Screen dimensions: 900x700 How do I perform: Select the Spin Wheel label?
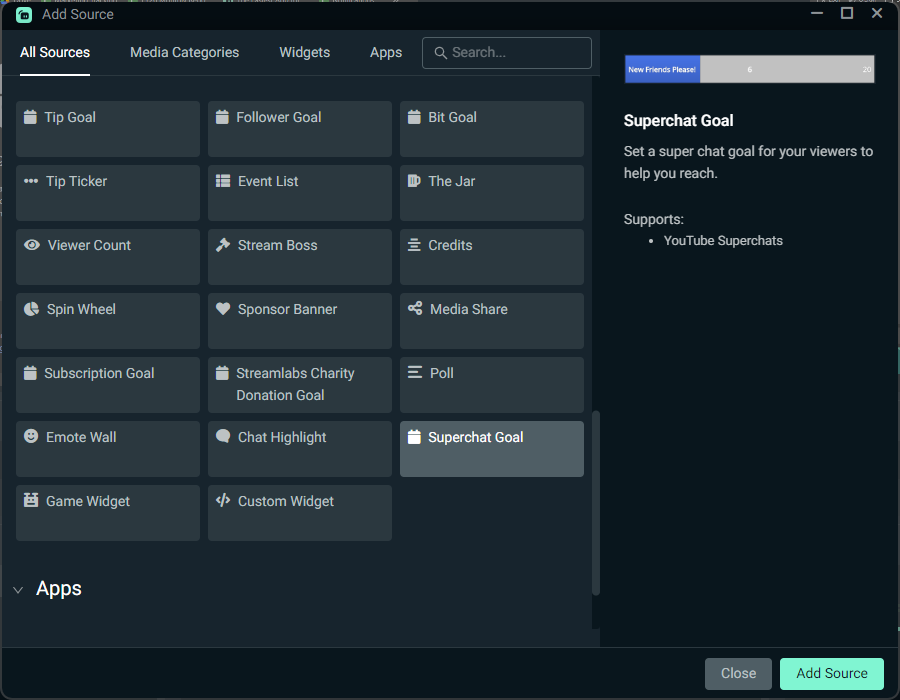coord(81,309)
